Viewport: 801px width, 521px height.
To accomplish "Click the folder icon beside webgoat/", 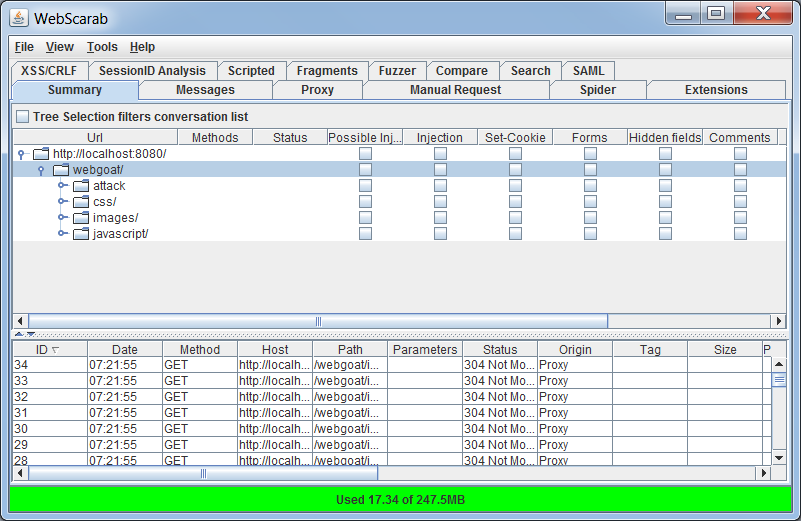I will (61, 170).
